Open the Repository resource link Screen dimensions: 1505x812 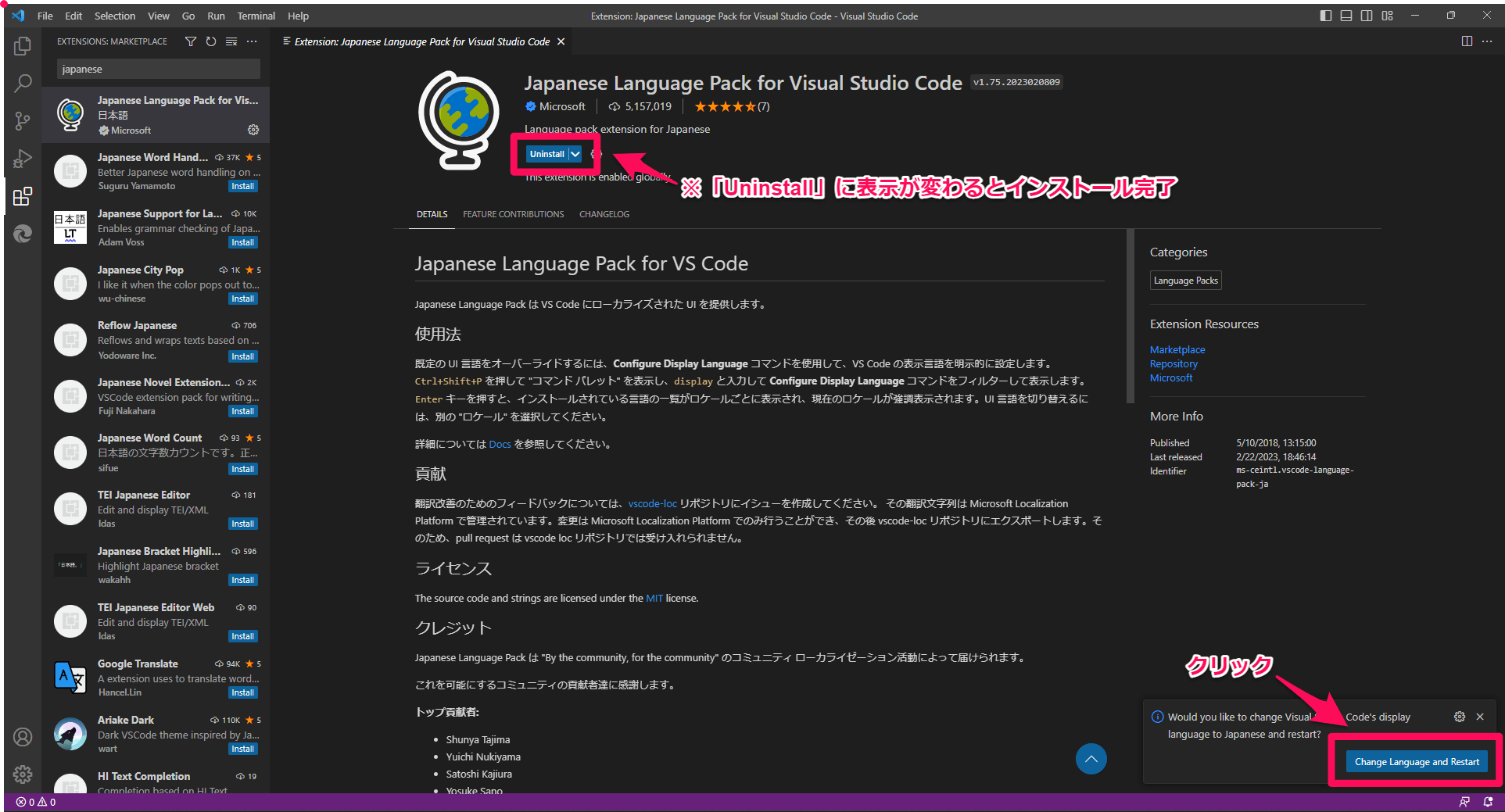[1174, 363]
